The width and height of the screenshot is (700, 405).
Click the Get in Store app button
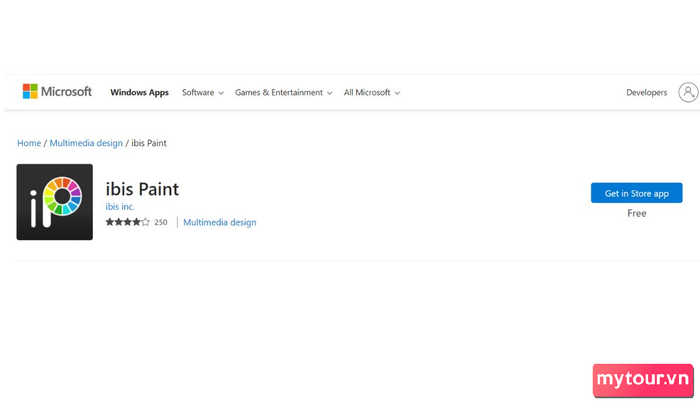[637, 193]
